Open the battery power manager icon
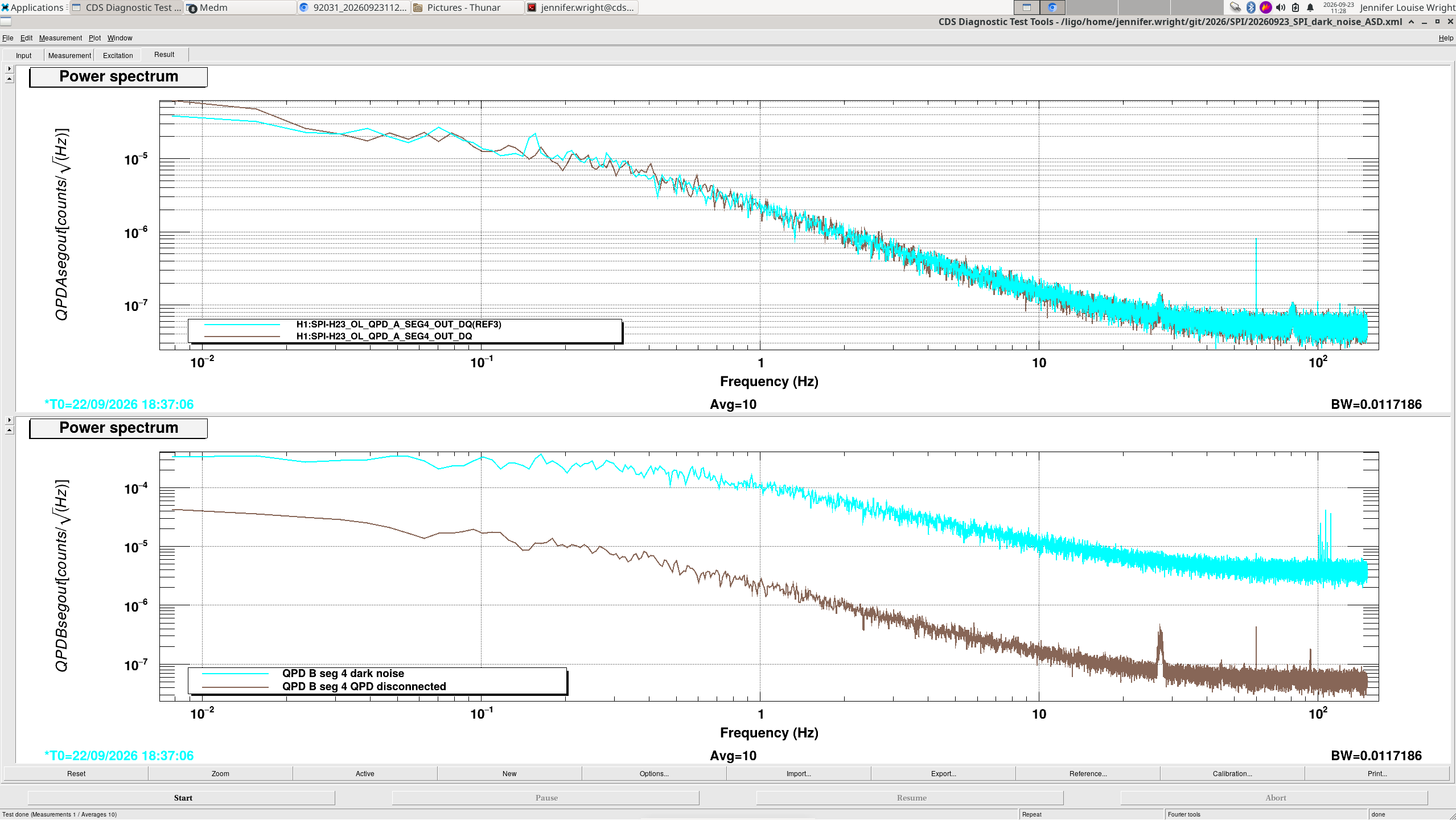 pyautogui.click(x=1295, y=7)
